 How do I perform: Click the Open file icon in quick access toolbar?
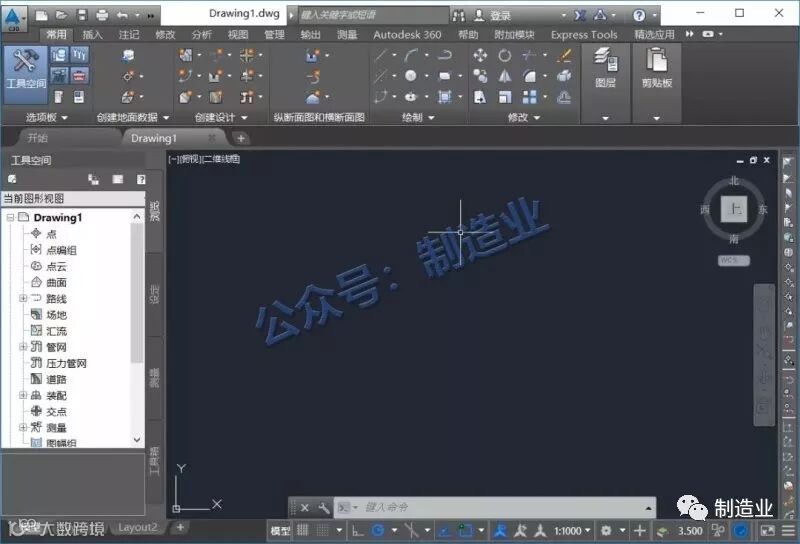(61, 15)
